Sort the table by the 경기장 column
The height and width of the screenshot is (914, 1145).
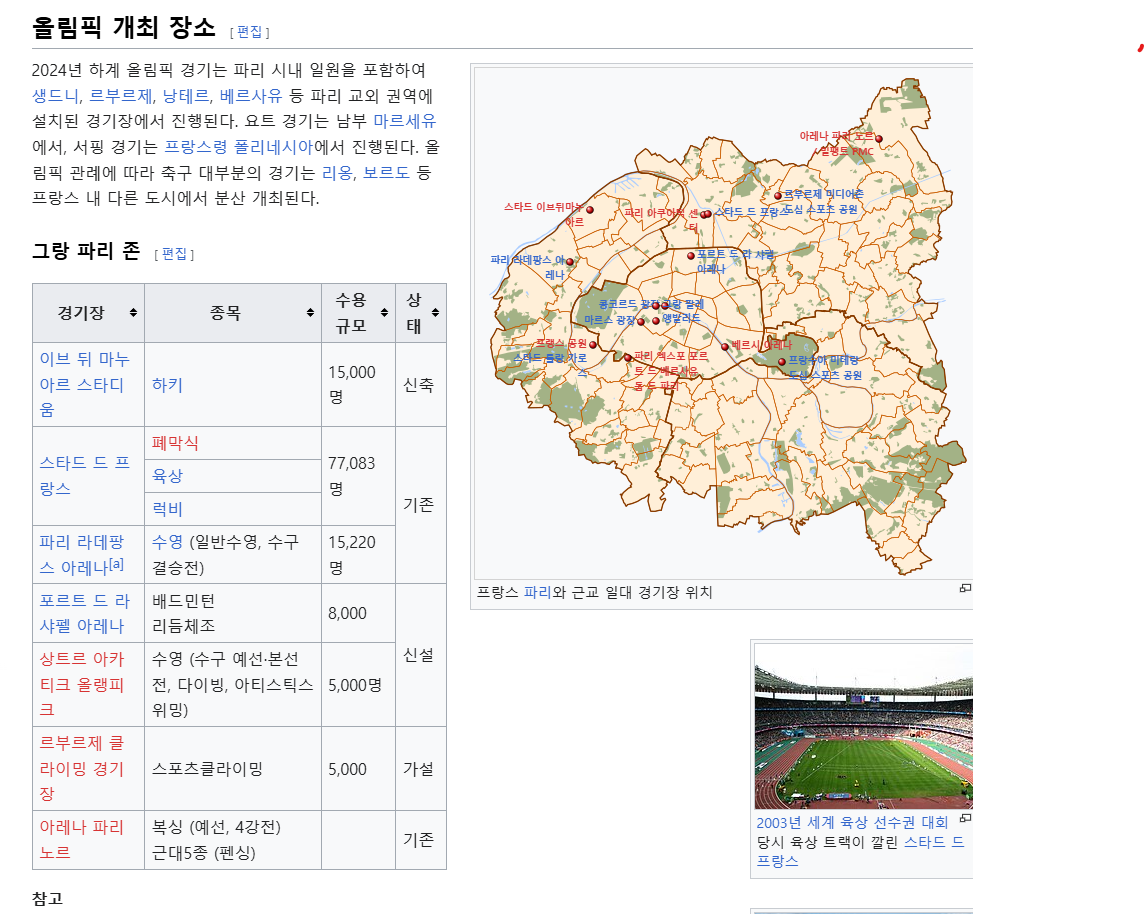click(133, 312)
